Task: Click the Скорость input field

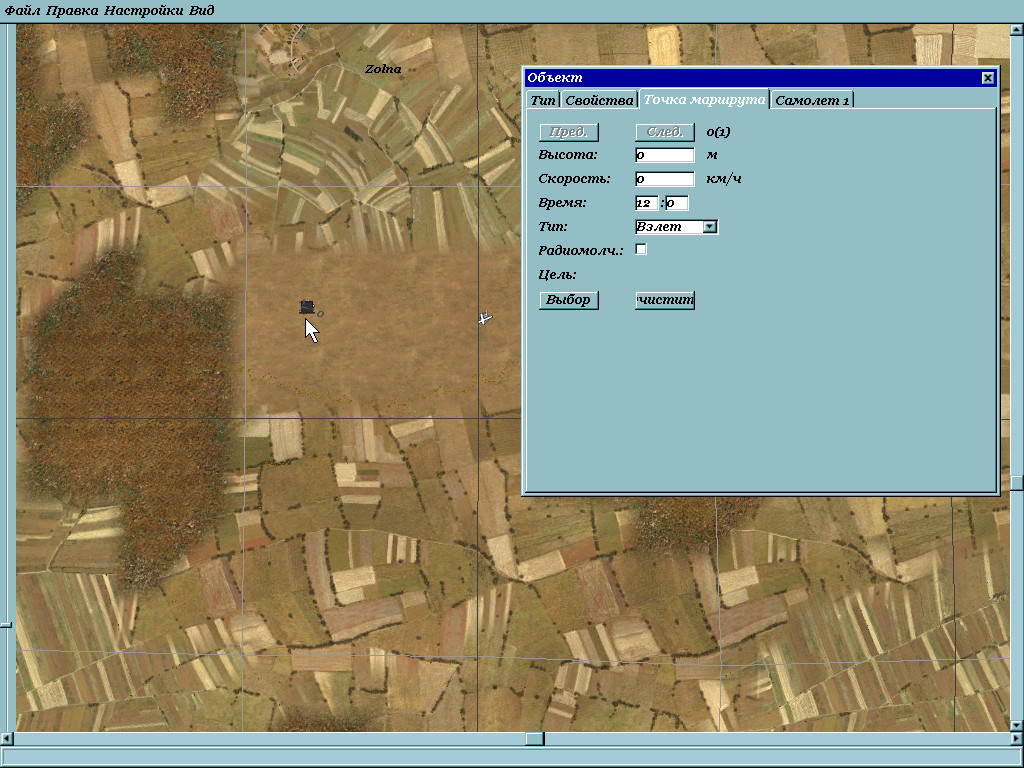Action: coord(664,178)
